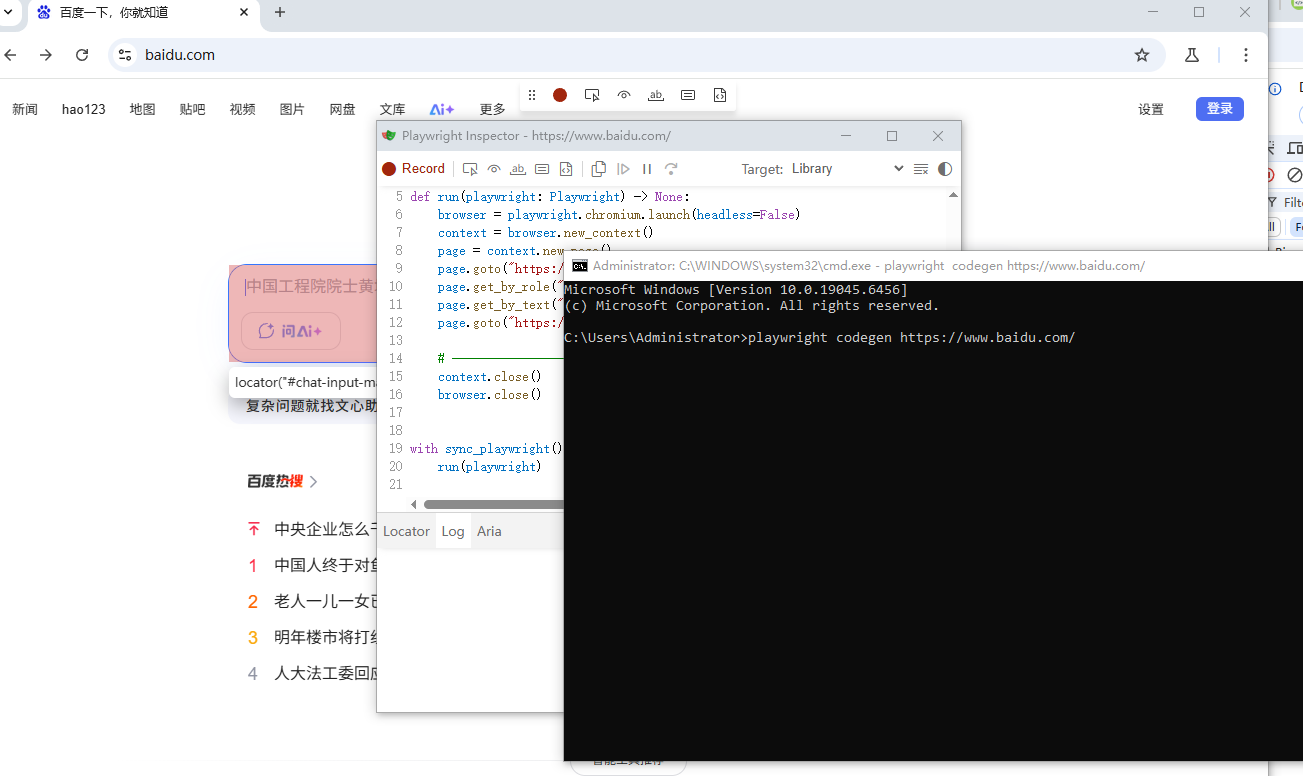Screen dimensions: 1303x776
Task: Click the Ai+ link in Baidu nav
Action: (x=442, y=109)
